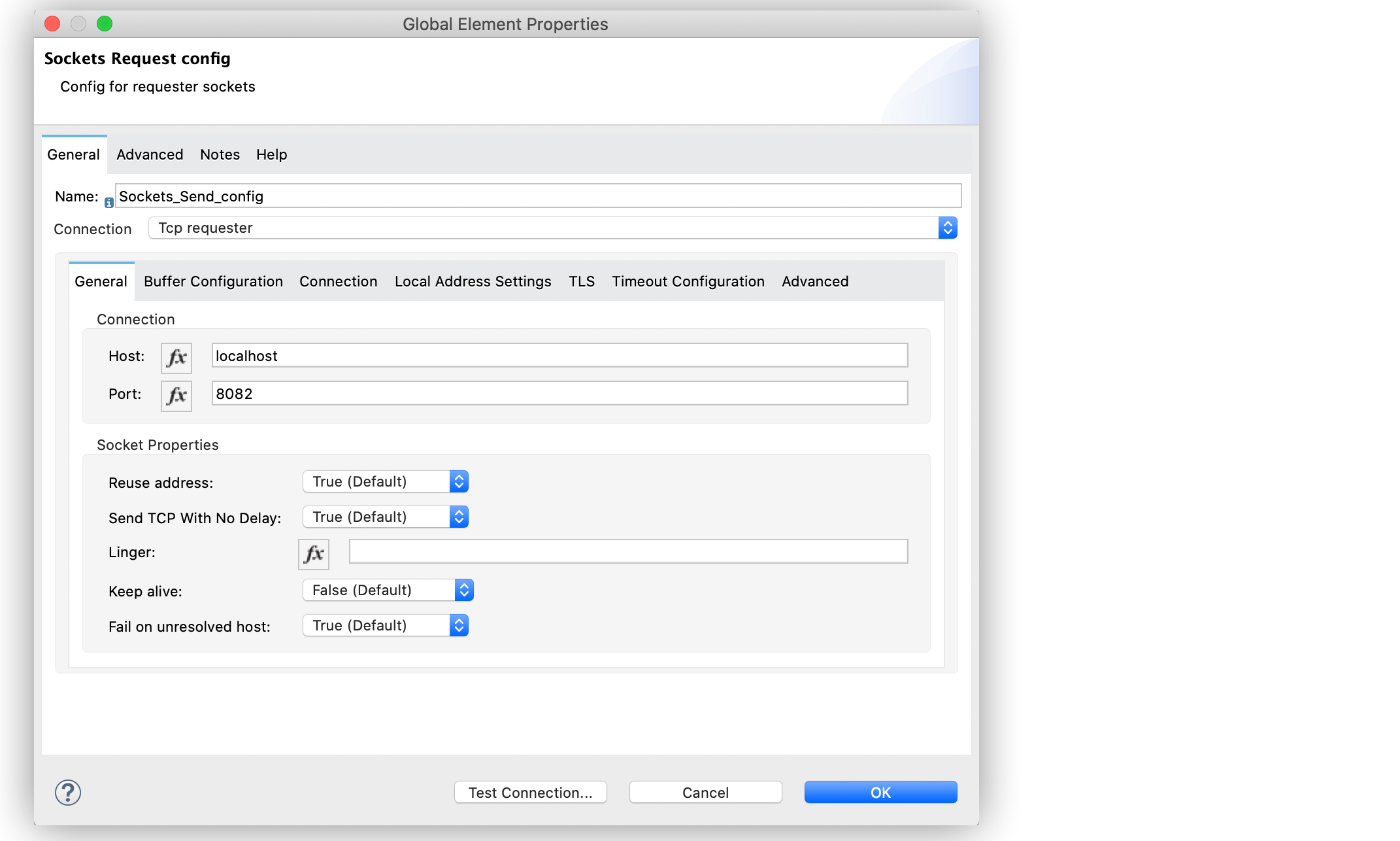Viewport: 1400px width, 841px height.
Task: Open the Help tab
Action: click(271, 154)
